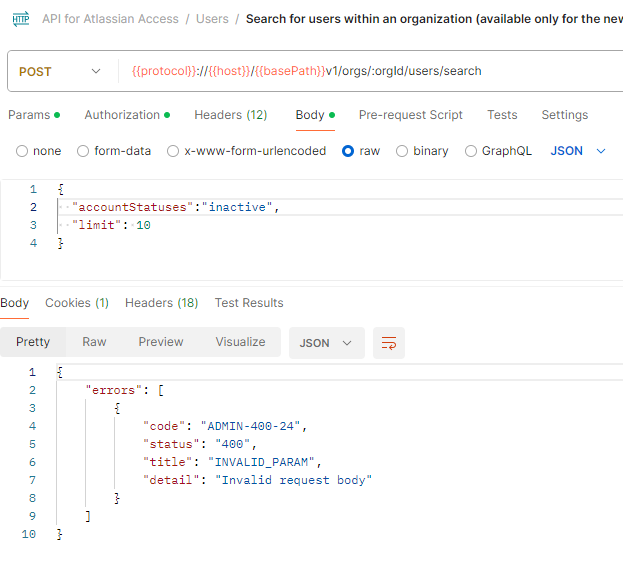Click the "errors" key in the response

(x=114, y=390)
